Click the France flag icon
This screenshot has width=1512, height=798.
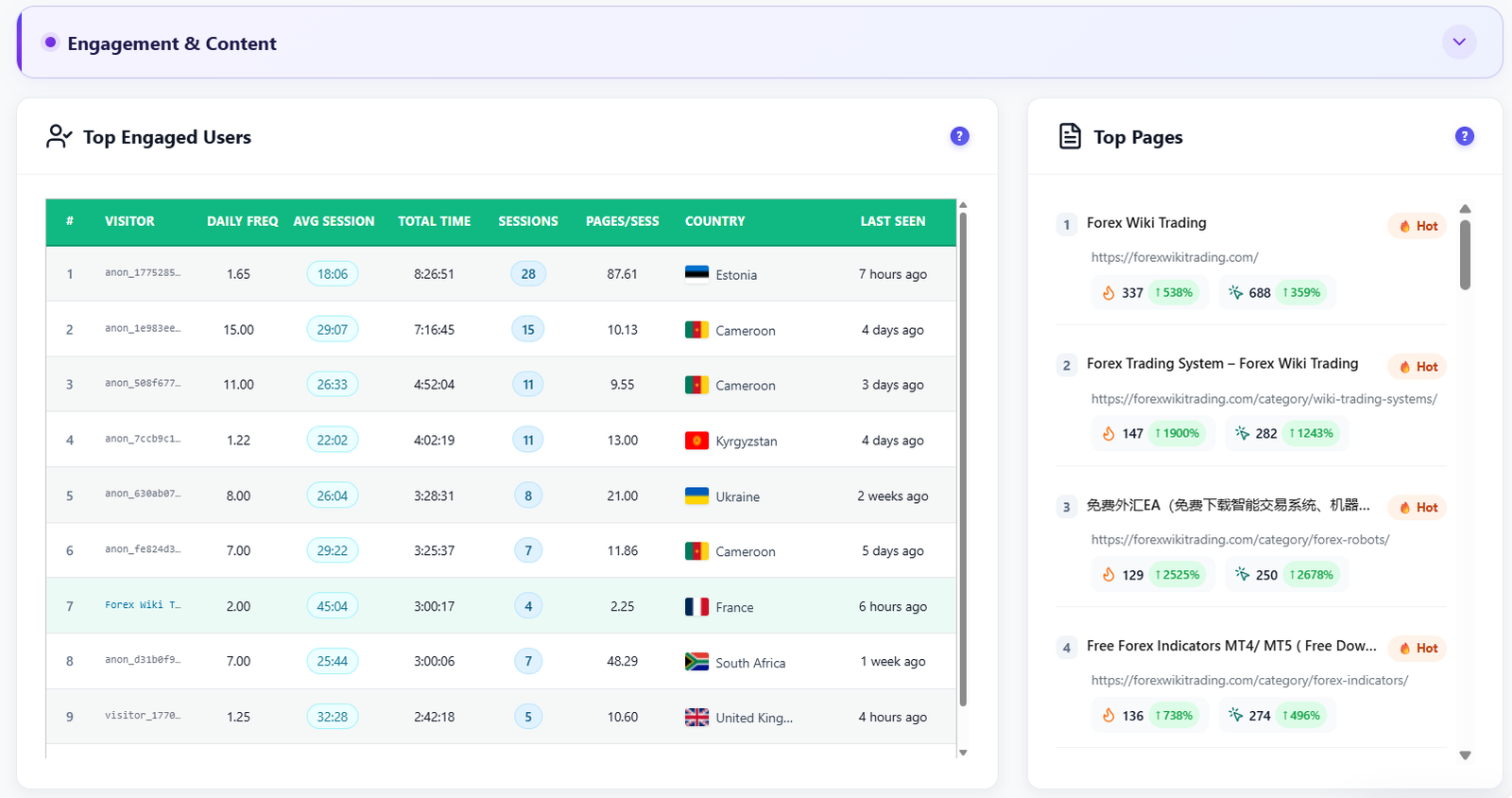pos(696,607)
